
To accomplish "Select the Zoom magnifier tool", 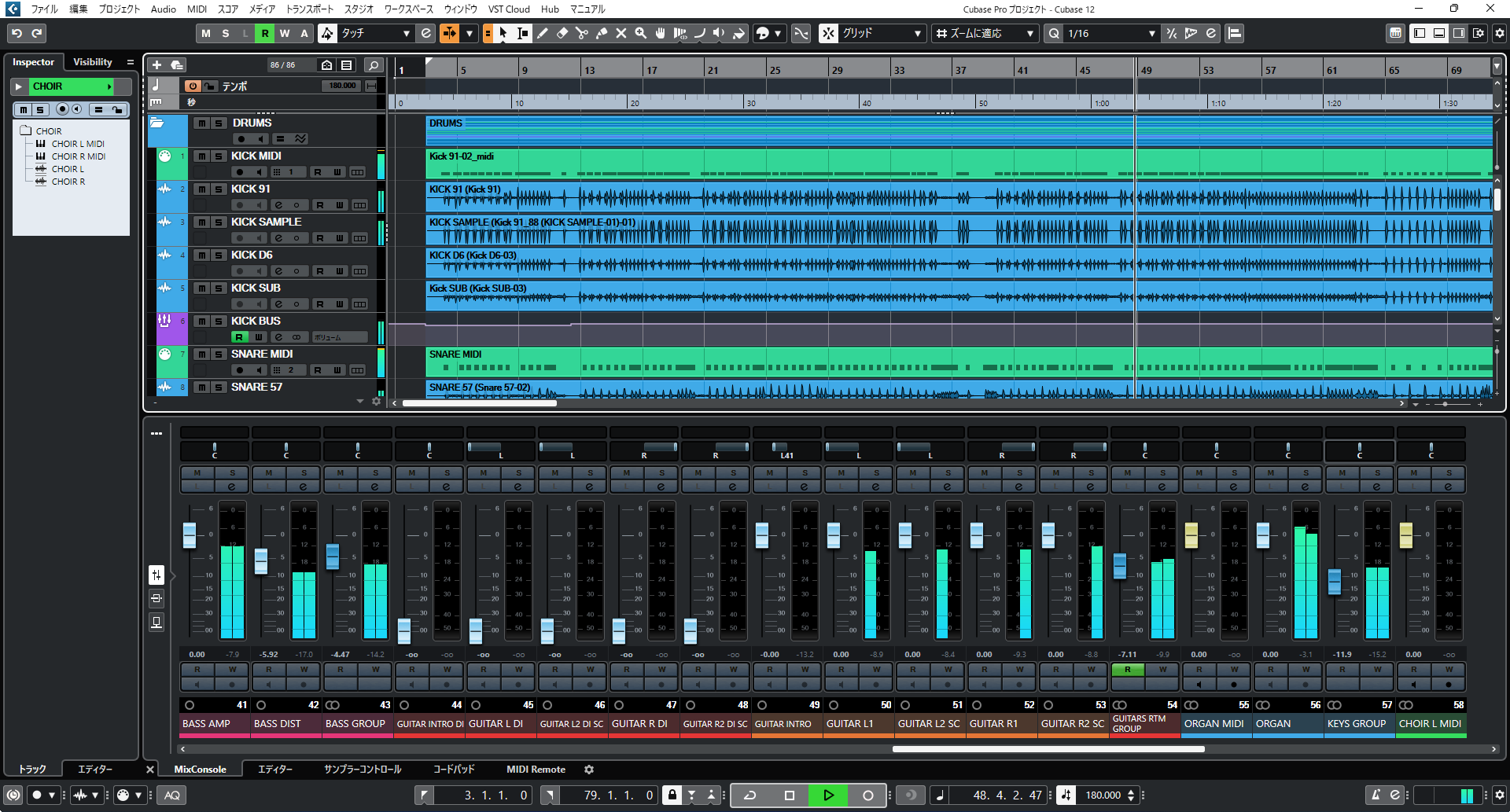I will [640, 33].
